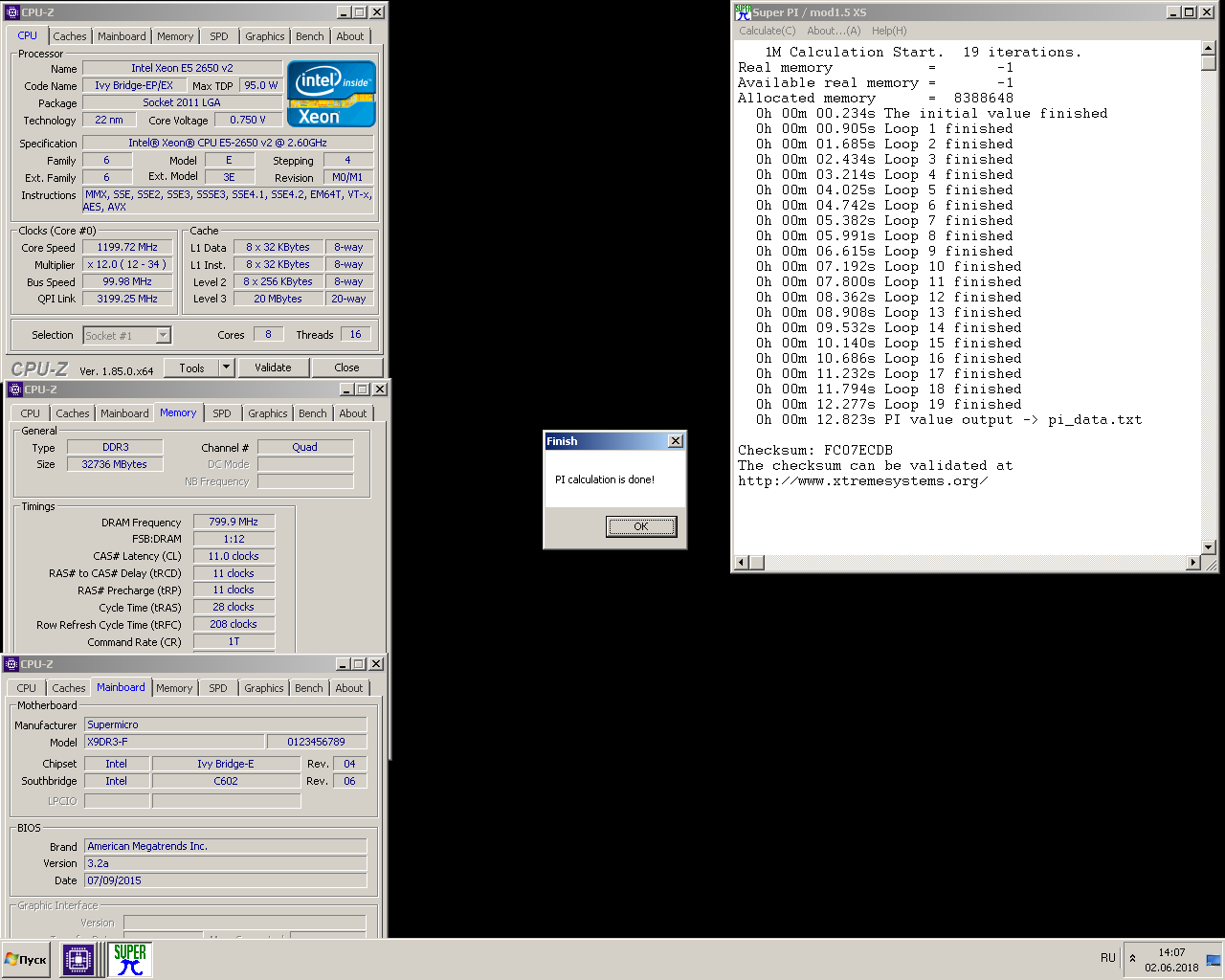Click Core Speed value 1199.72 MHz
The width and height of the screenshot is (1225, 980).
[127, 247]
